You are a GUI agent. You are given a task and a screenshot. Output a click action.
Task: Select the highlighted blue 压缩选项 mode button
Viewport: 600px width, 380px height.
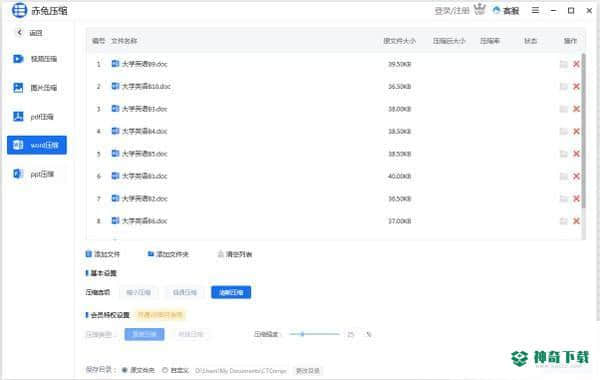point(231,292)
